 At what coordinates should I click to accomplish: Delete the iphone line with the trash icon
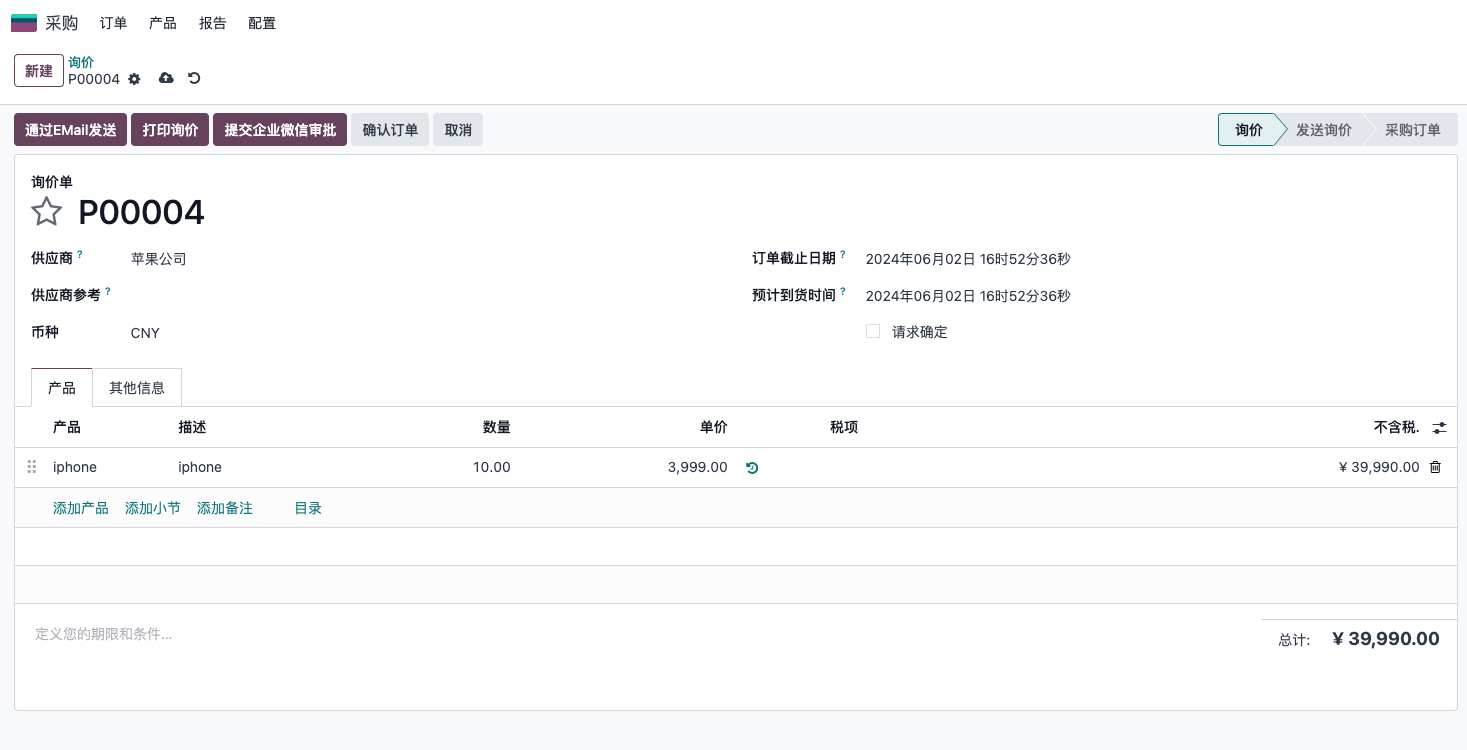(1435, 467)
